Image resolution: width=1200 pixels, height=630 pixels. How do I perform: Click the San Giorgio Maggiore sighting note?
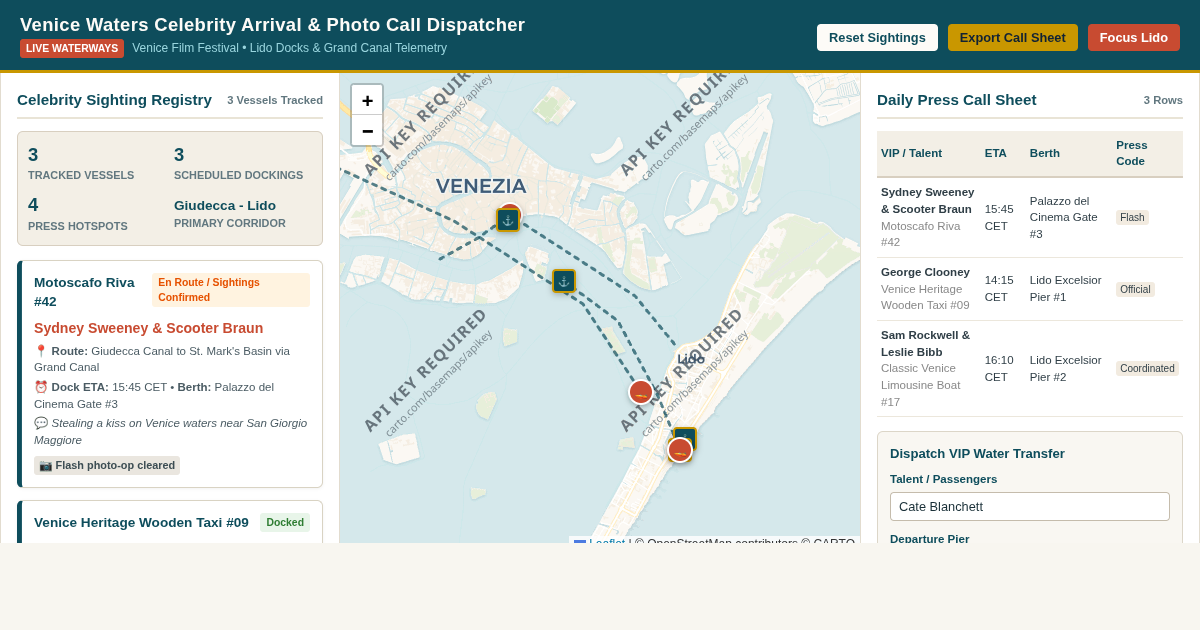(170, 431)
